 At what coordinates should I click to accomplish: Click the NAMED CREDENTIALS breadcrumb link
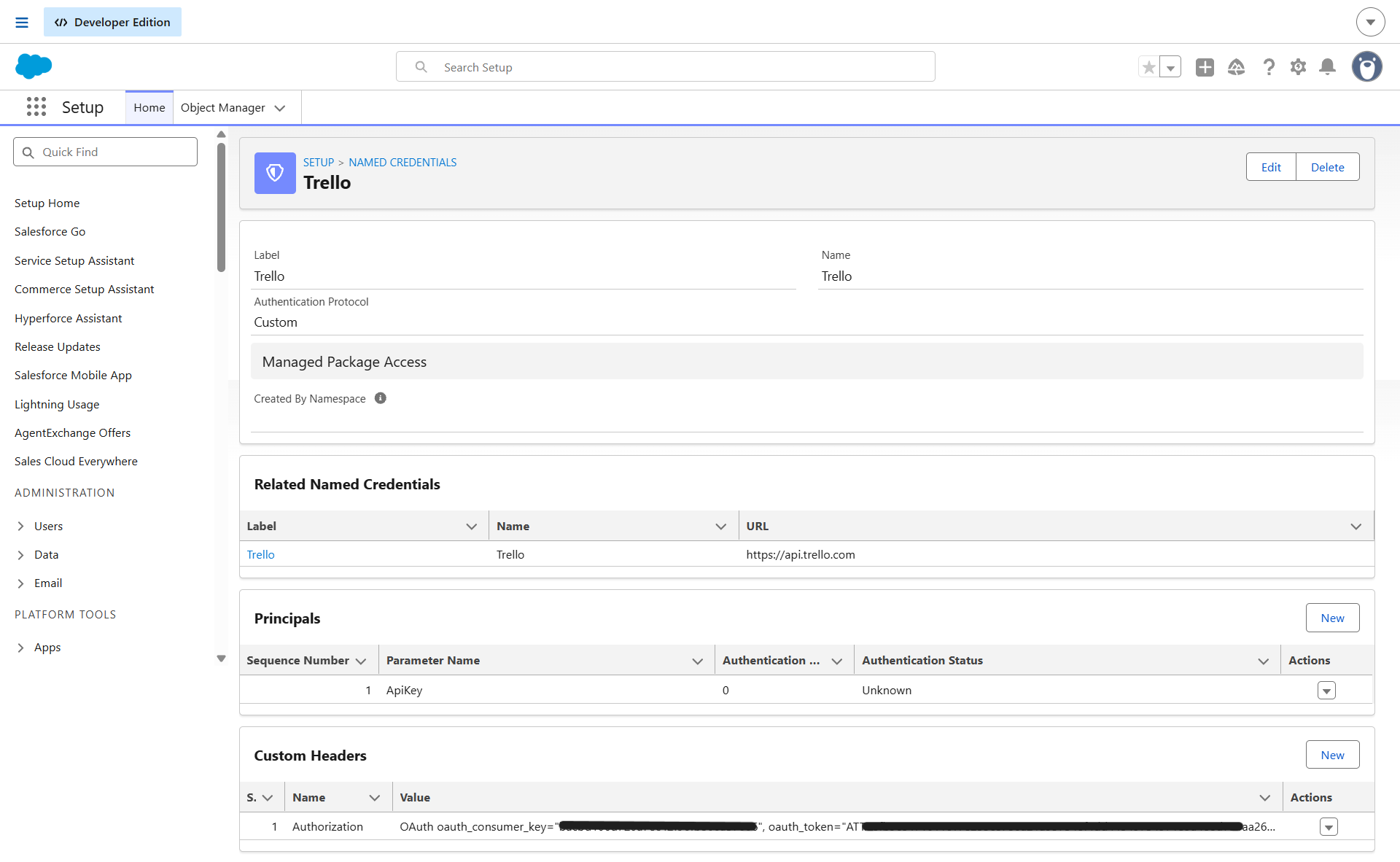click(402, 162)
